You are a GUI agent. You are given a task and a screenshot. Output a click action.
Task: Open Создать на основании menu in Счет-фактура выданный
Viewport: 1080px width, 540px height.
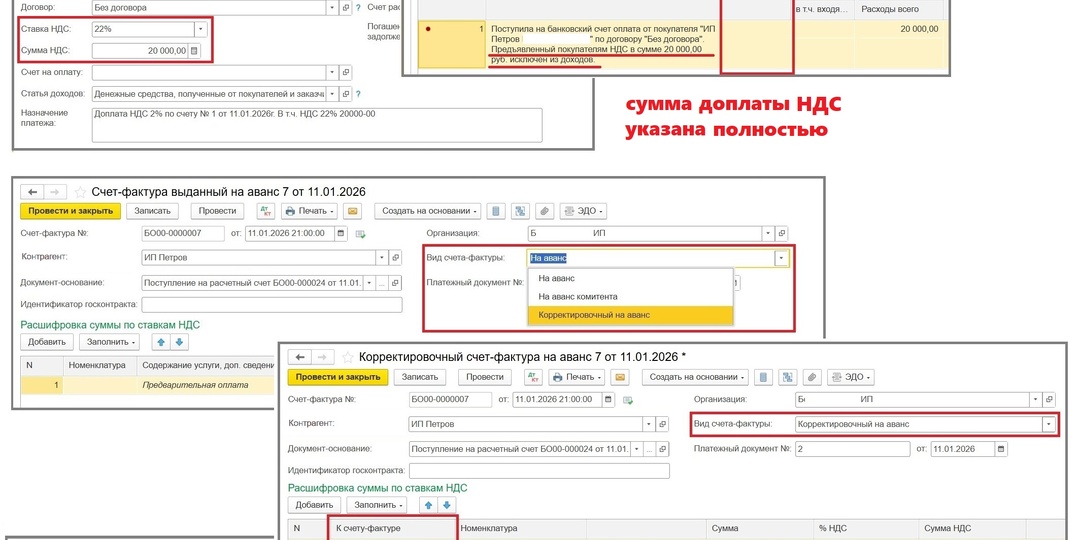coord(430,211)
